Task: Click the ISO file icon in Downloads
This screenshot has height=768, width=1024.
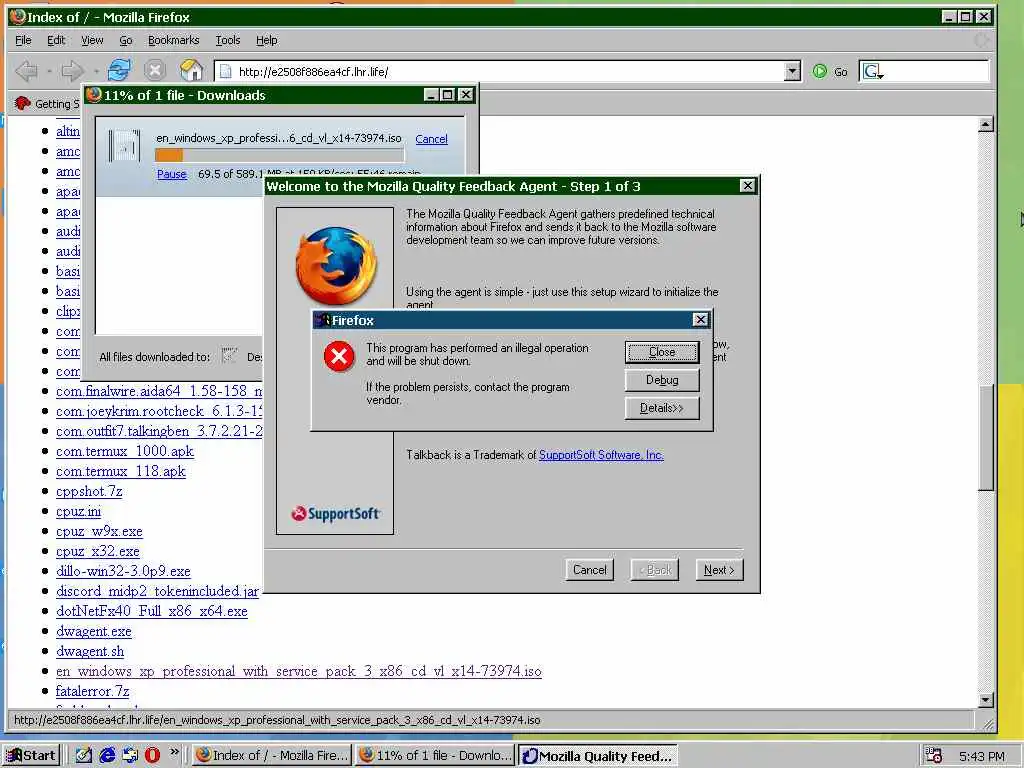Action: click(x=124, y=146)
